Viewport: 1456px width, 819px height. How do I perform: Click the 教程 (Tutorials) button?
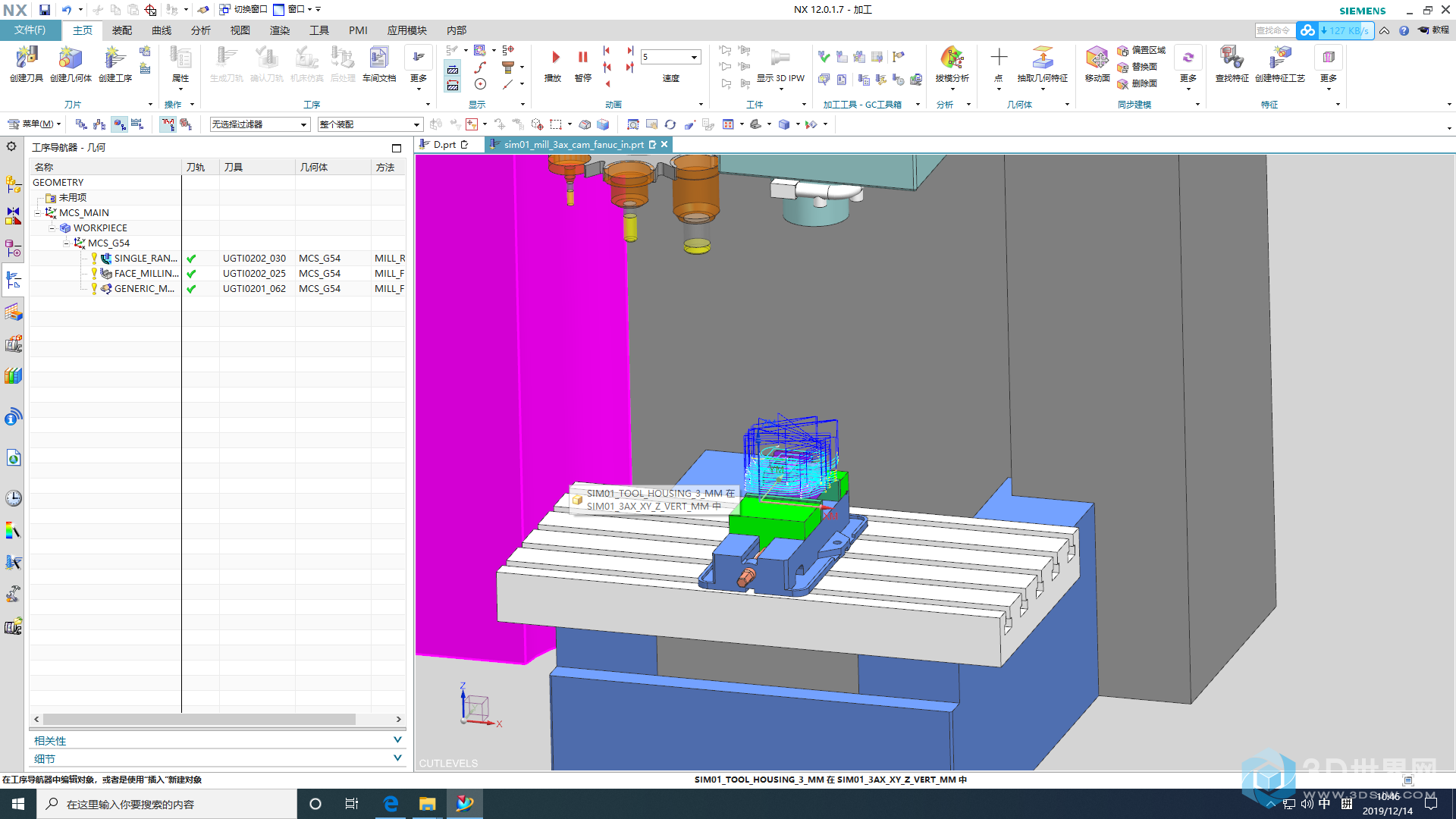(1433, 30)
